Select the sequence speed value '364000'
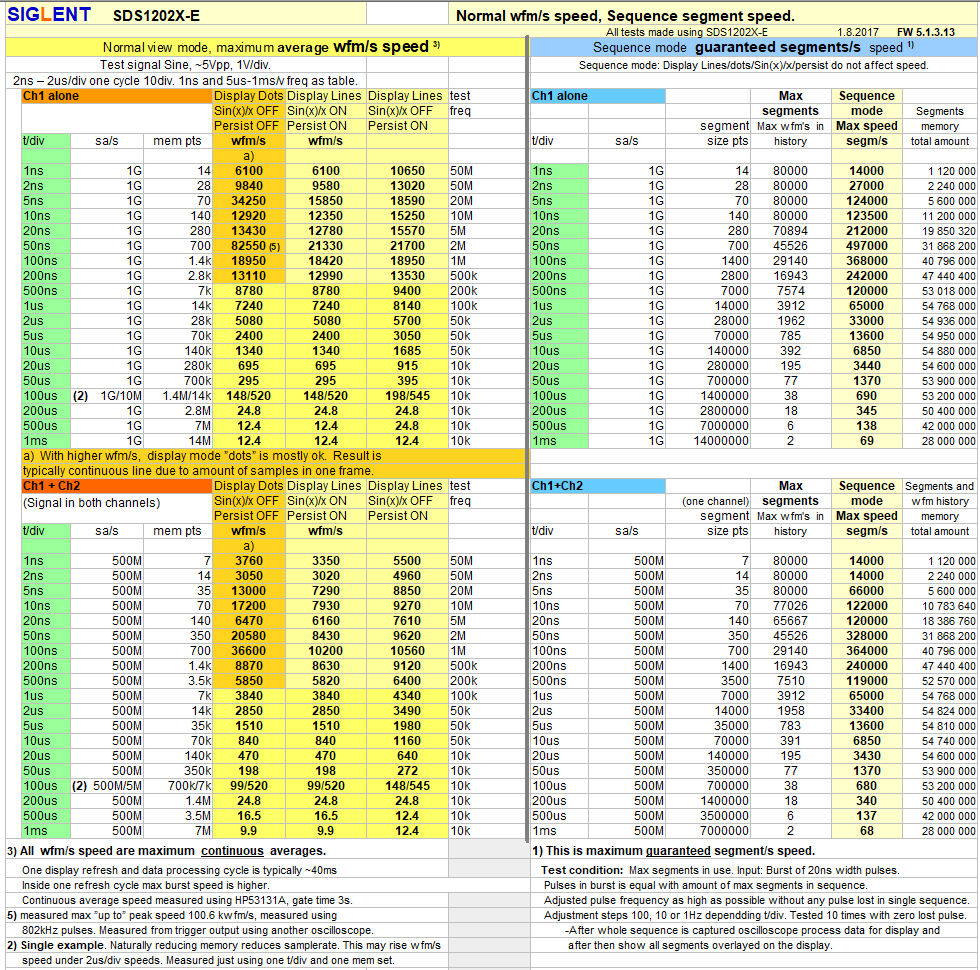This screenshot has width=980, height=970. pos(866,651)
